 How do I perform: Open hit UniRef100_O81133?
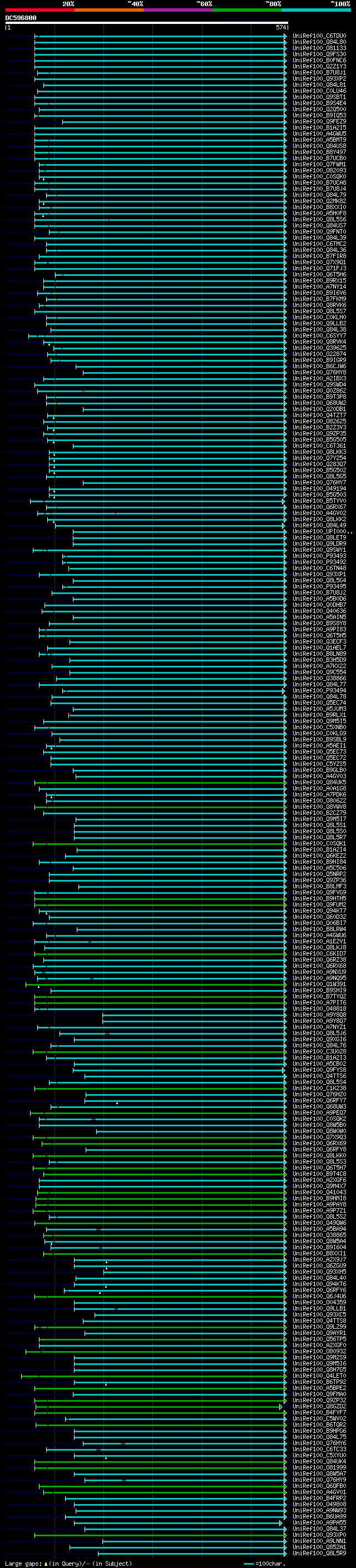click(319, 48)
